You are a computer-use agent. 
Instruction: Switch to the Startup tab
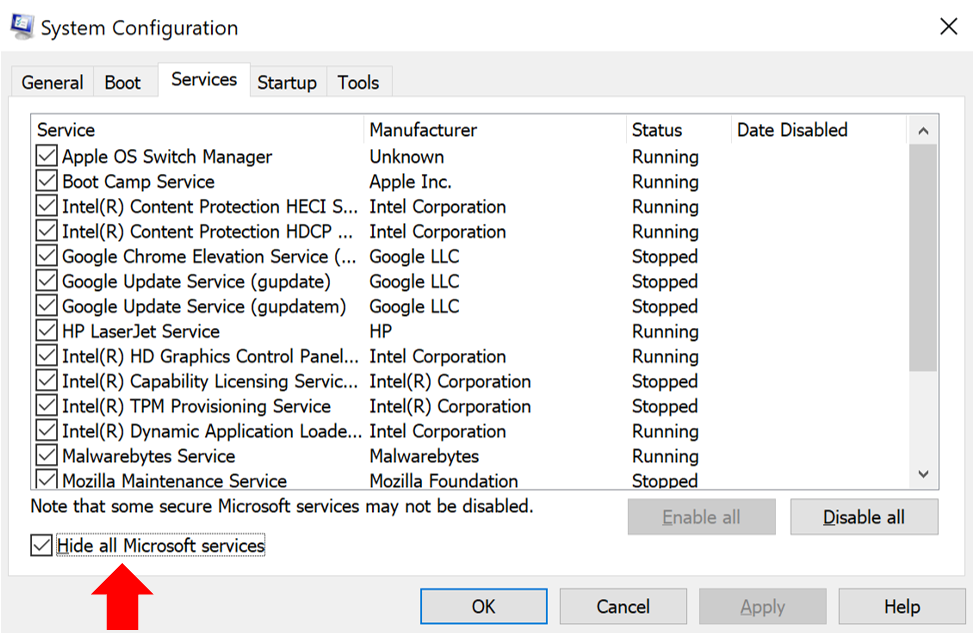(x=287, y=83)
